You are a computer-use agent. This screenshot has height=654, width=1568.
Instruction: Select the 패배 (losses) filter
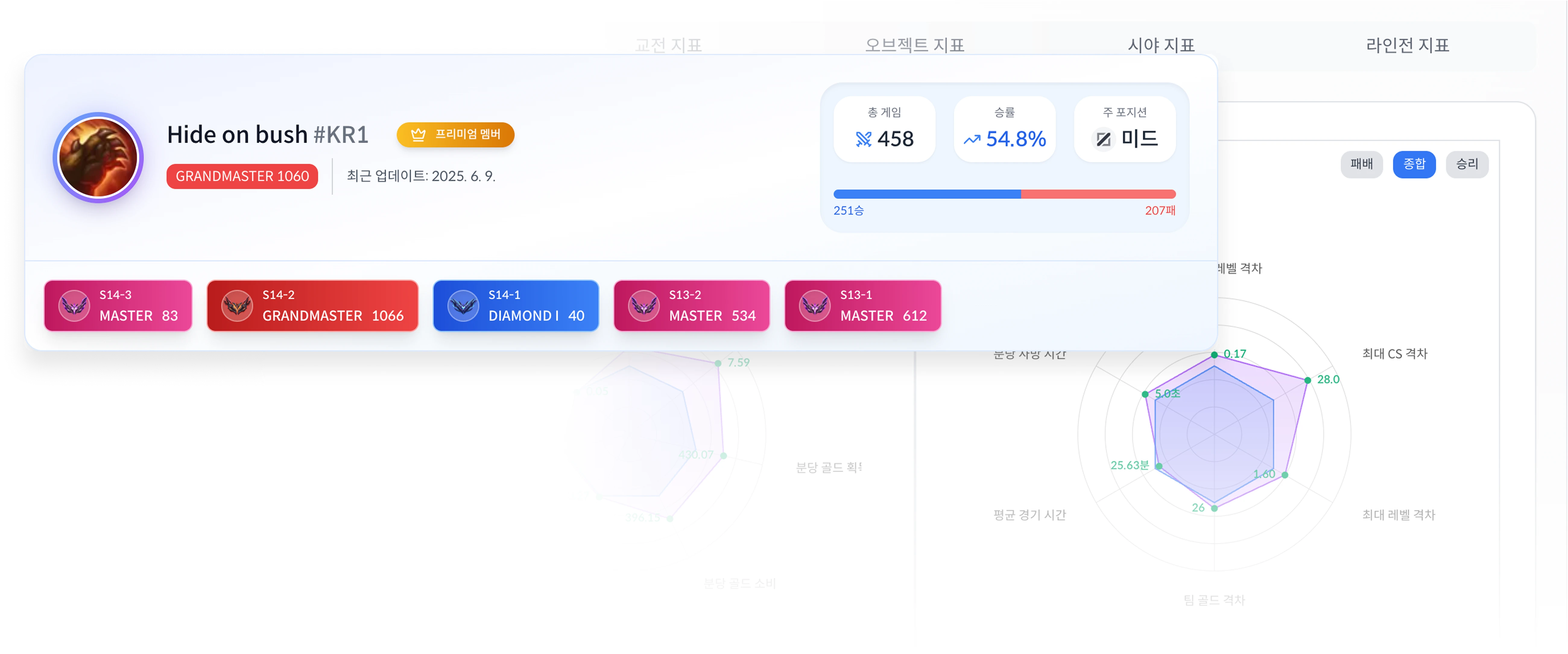(x=1361, y=164)
